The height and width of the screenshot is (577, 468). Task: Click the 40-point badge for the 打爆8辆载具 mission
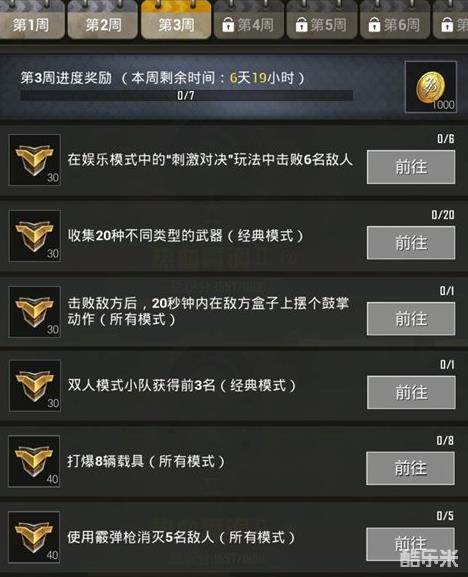(34, 461)
